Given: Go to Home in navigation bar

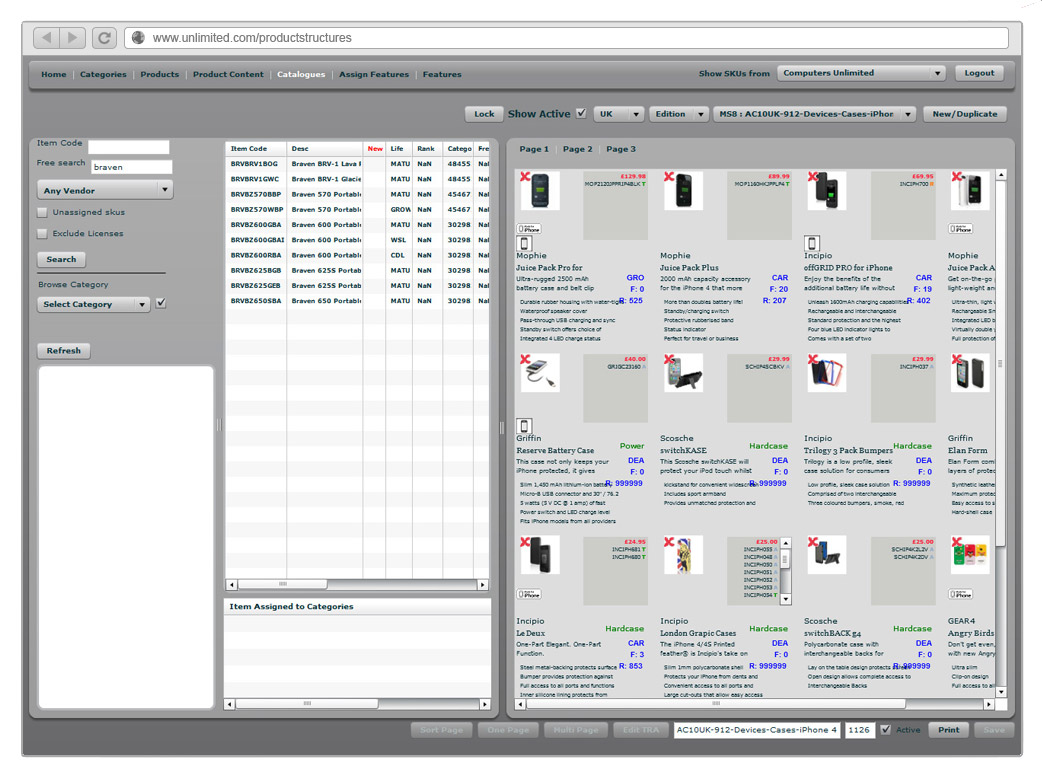Looking at the screenshot, I should click(54, 74).
